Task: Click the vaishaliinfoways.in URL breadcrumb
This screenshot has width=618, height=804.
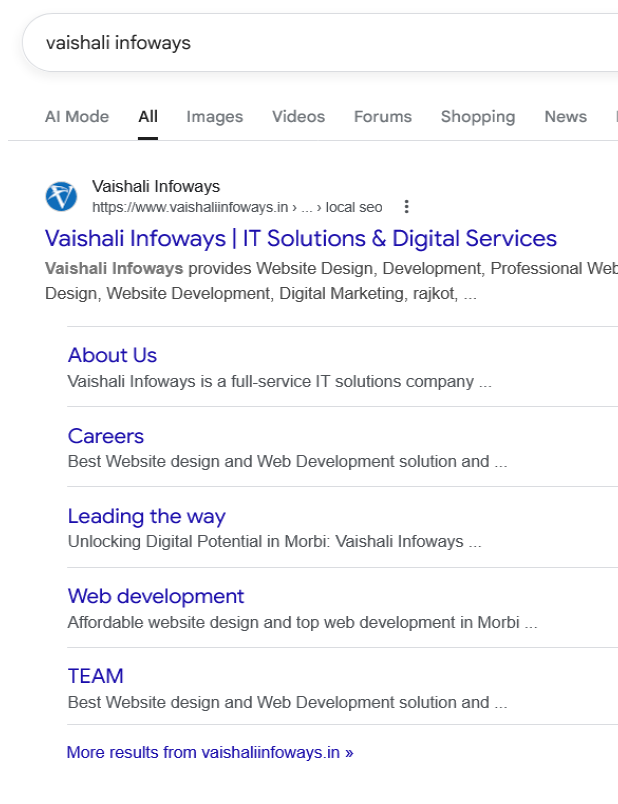Action: point(236,207)
